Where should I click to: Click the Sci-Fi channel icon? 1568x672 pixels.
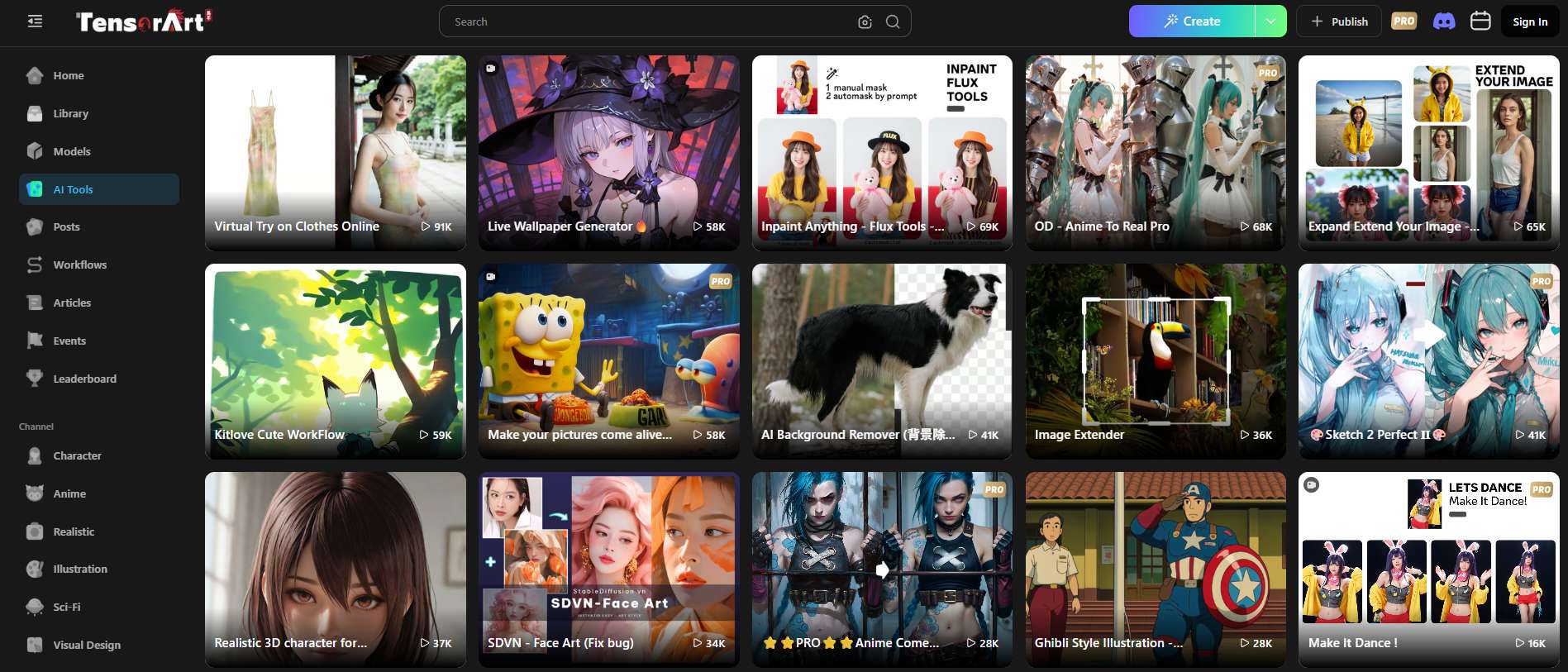tap(35, 607)
